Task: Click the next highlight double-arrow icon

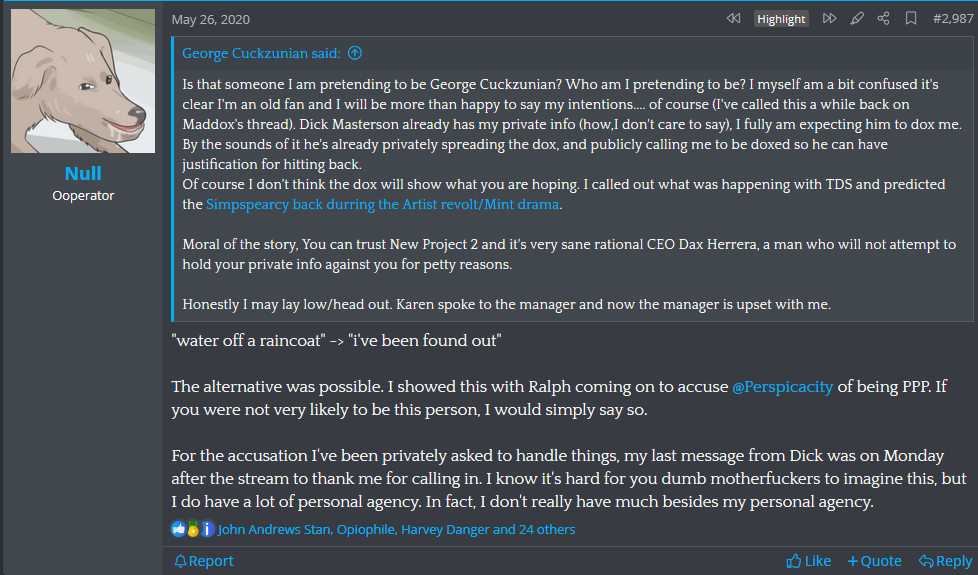Action: tap(829, 19)
